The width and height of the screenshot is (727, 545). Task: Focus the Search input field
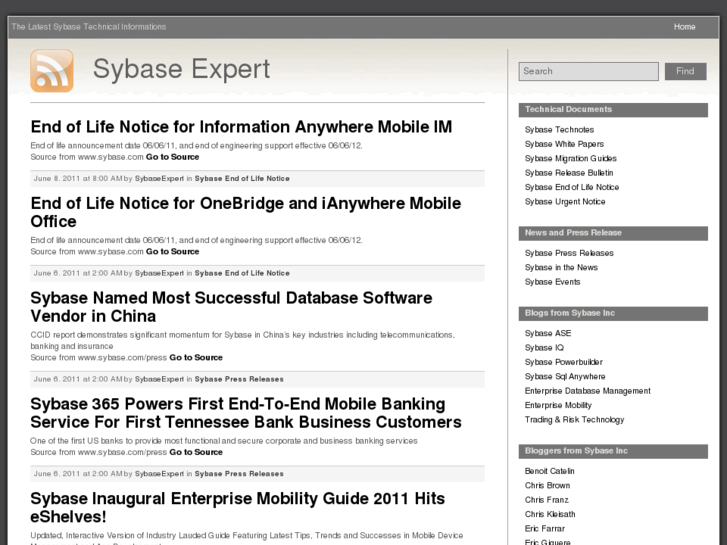[588, 71]
